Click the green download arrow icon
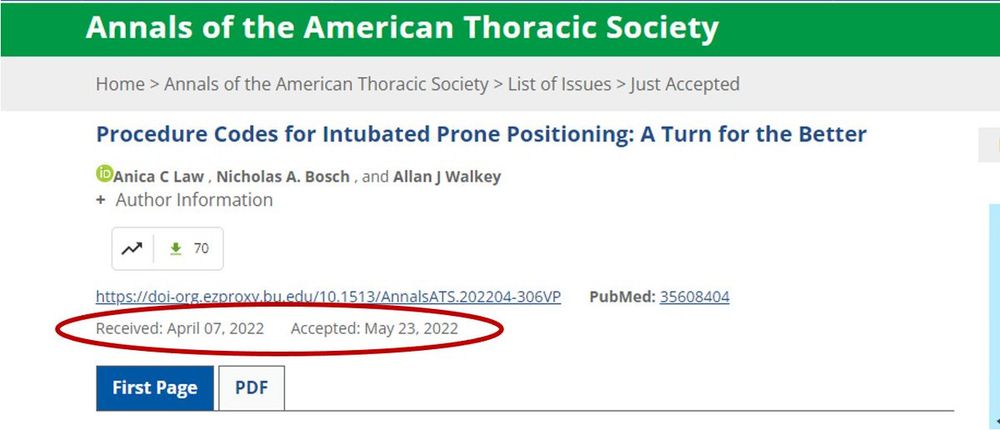The height and width of the screenshot is (430, 1000). tap(175, 249)
